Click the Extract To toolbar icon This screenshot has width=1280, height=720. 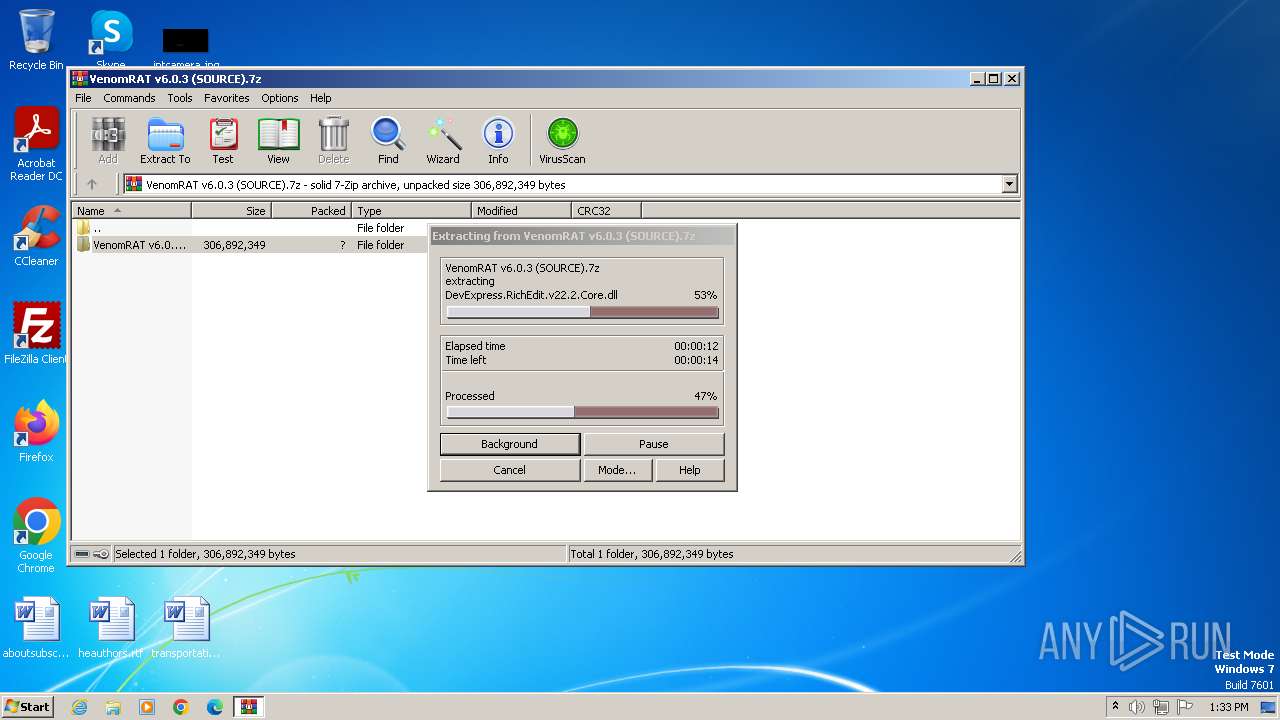(x=165, y=141)
